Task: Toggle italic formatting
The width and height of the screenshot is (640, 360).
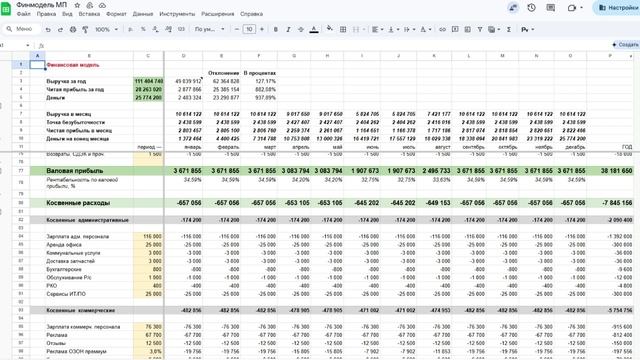Action: tap(288, 29)
